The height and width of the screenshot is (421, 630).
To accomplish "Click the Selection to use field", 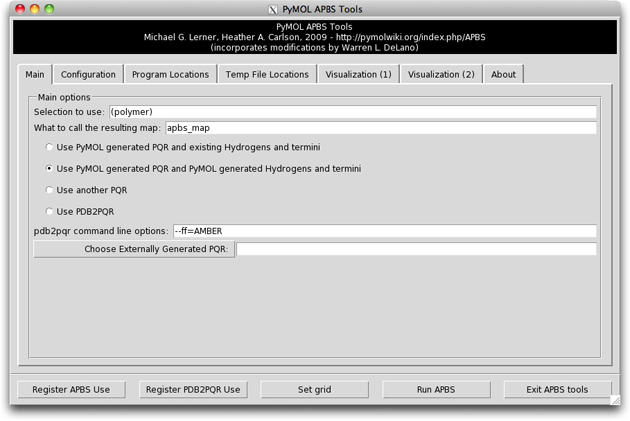I will [x=353, y=112].
